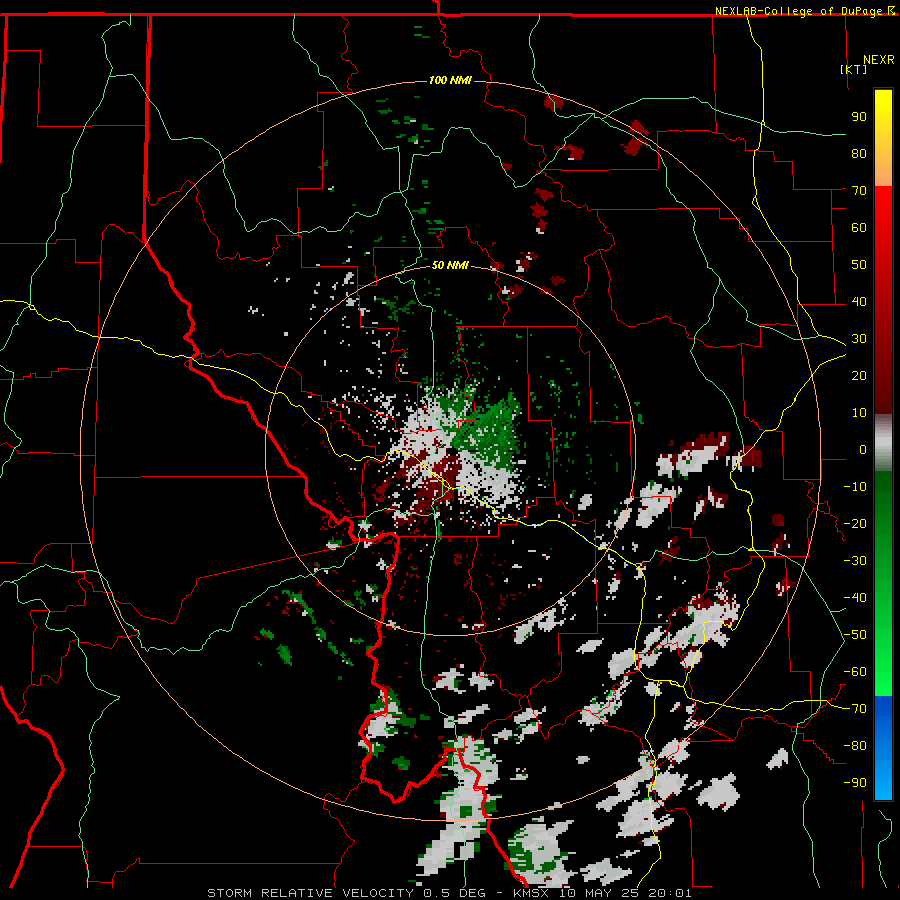
Task: Click the -40 scale value
Action: [x=855, y=598]
